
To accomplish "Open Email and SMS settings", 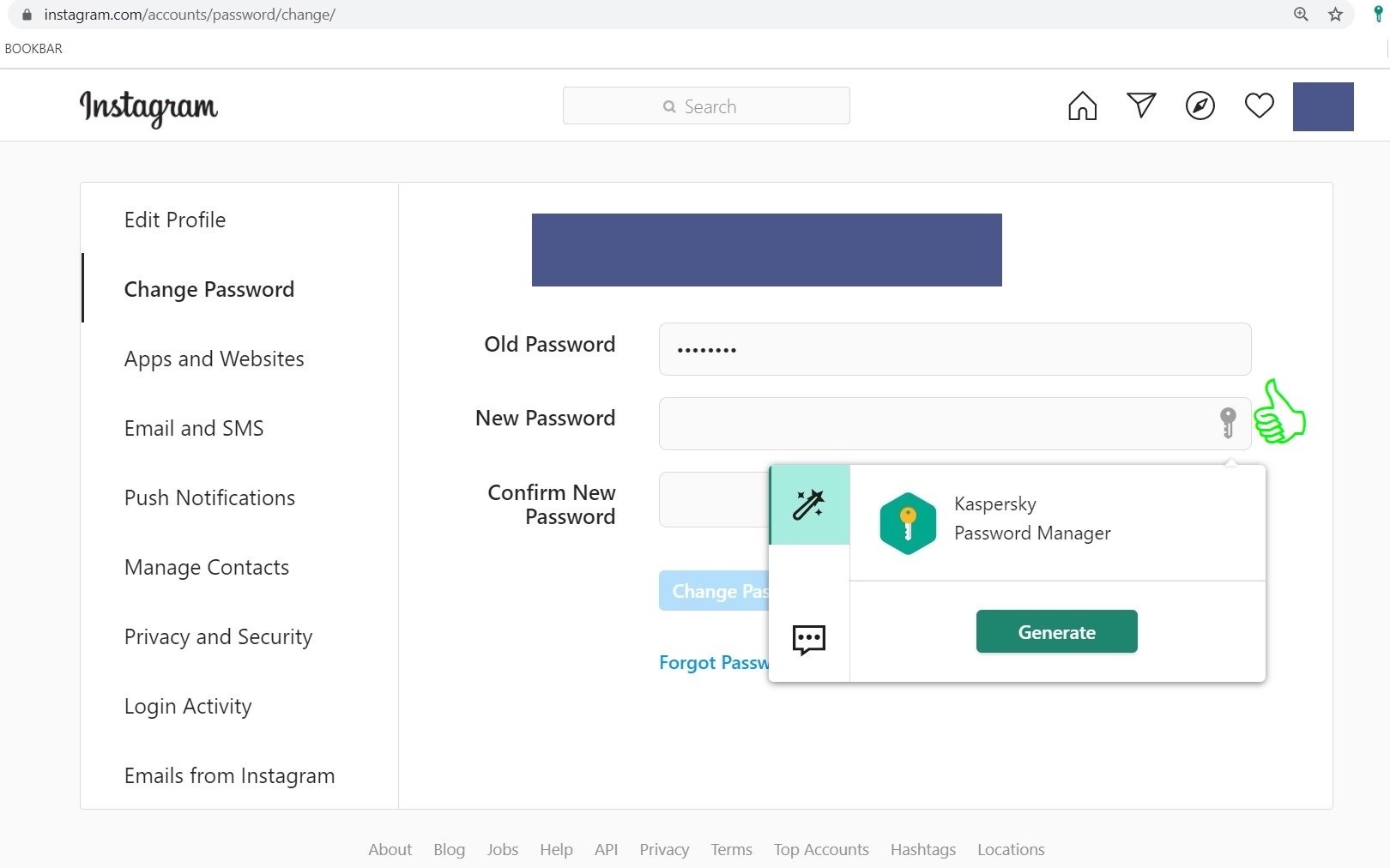I will tap(194, 428).
